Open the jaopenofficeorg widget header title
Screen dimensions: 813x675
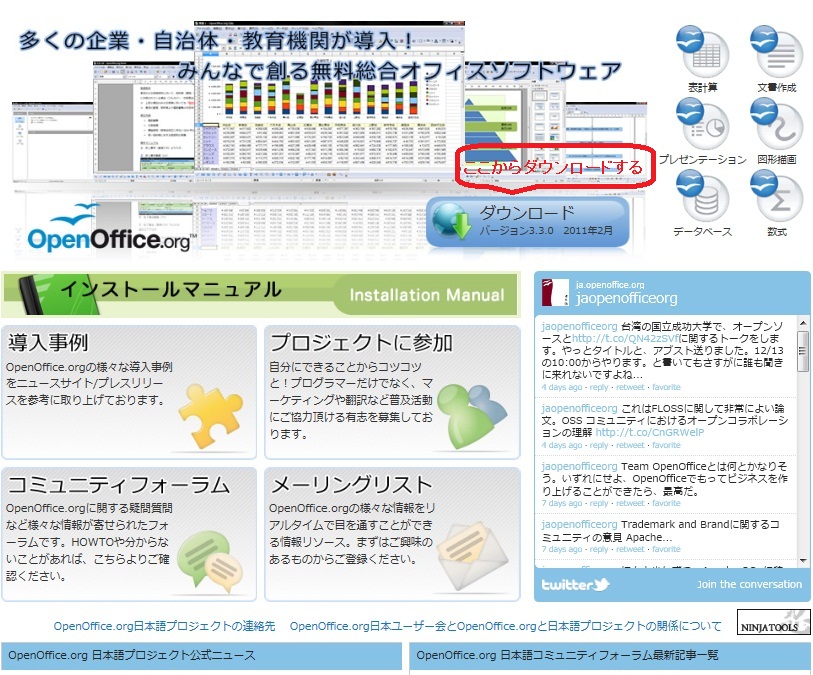pos(626,298)
